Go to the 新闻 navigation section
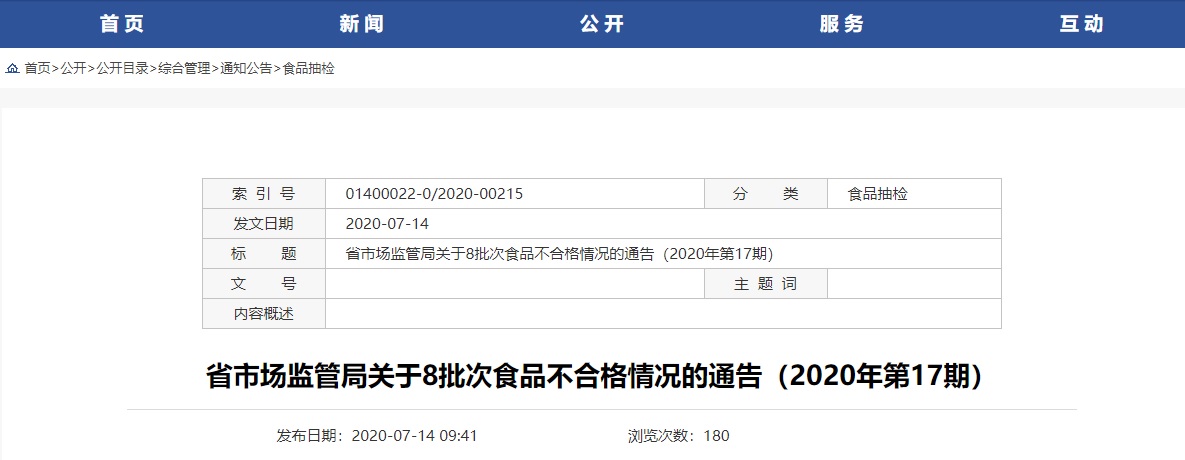Screen dimensions: 1185x460 [361, 24]
